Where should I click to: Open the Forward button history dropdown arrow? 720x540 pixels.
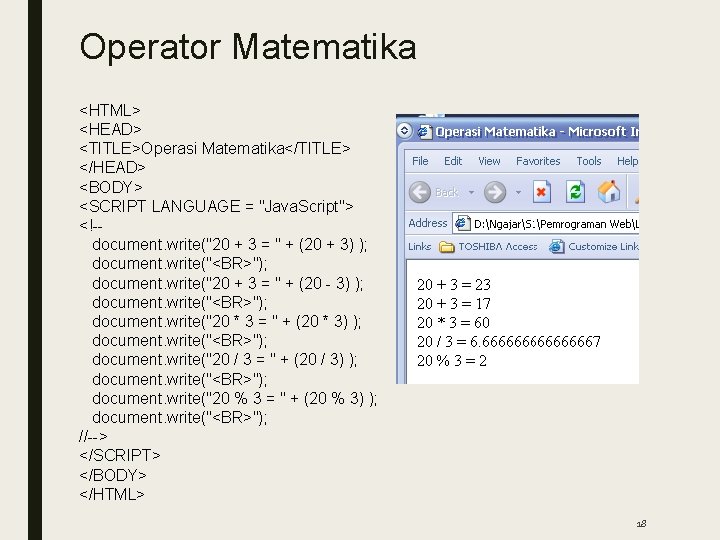click(x=518, y=192)
